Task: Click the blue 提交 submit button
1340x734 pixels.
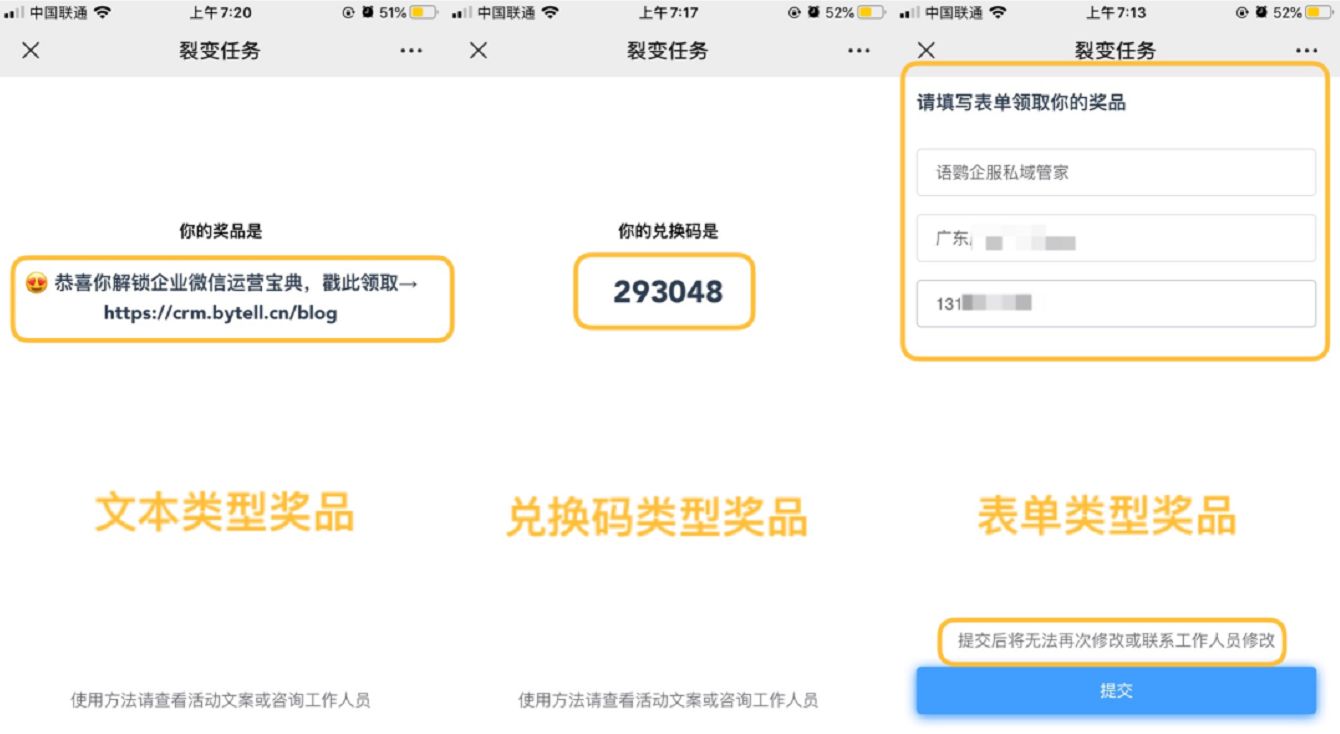Action: pos(1116,691)
